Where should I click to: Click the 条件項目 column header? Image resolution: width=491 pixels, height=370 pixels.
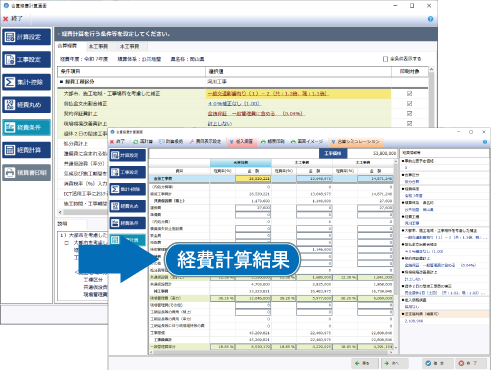click(x=131, y=71)
